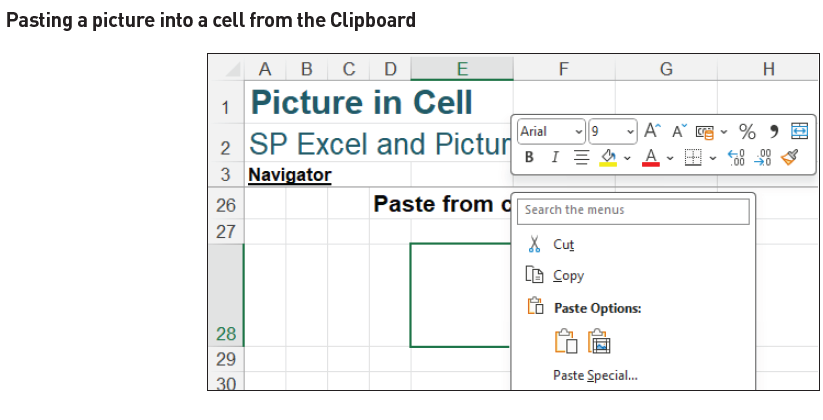
Task: Center align text in mini toolbar
Action: pyautogui.click(x=581, y=157)
